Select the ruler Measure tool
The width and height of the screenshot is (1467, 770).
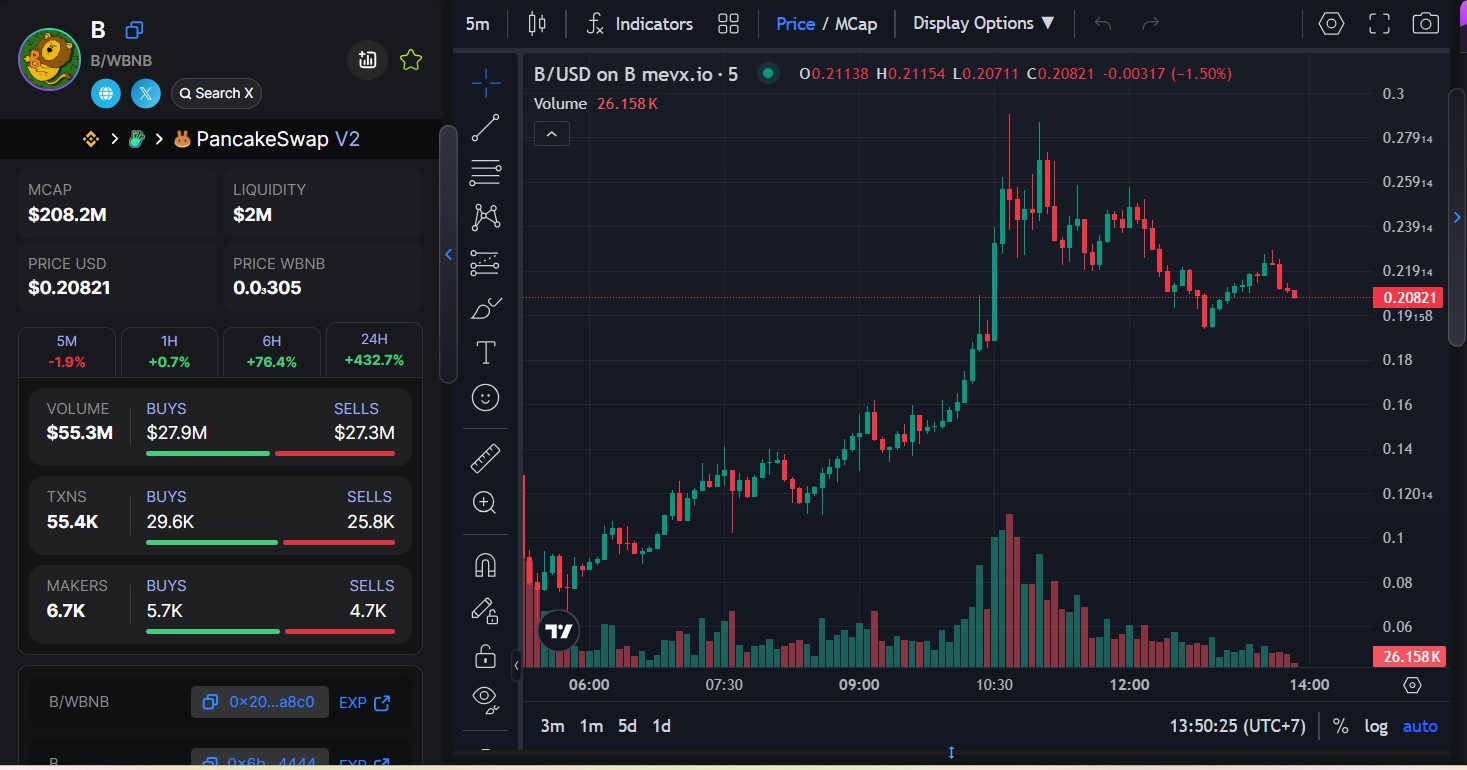(485, 458)
